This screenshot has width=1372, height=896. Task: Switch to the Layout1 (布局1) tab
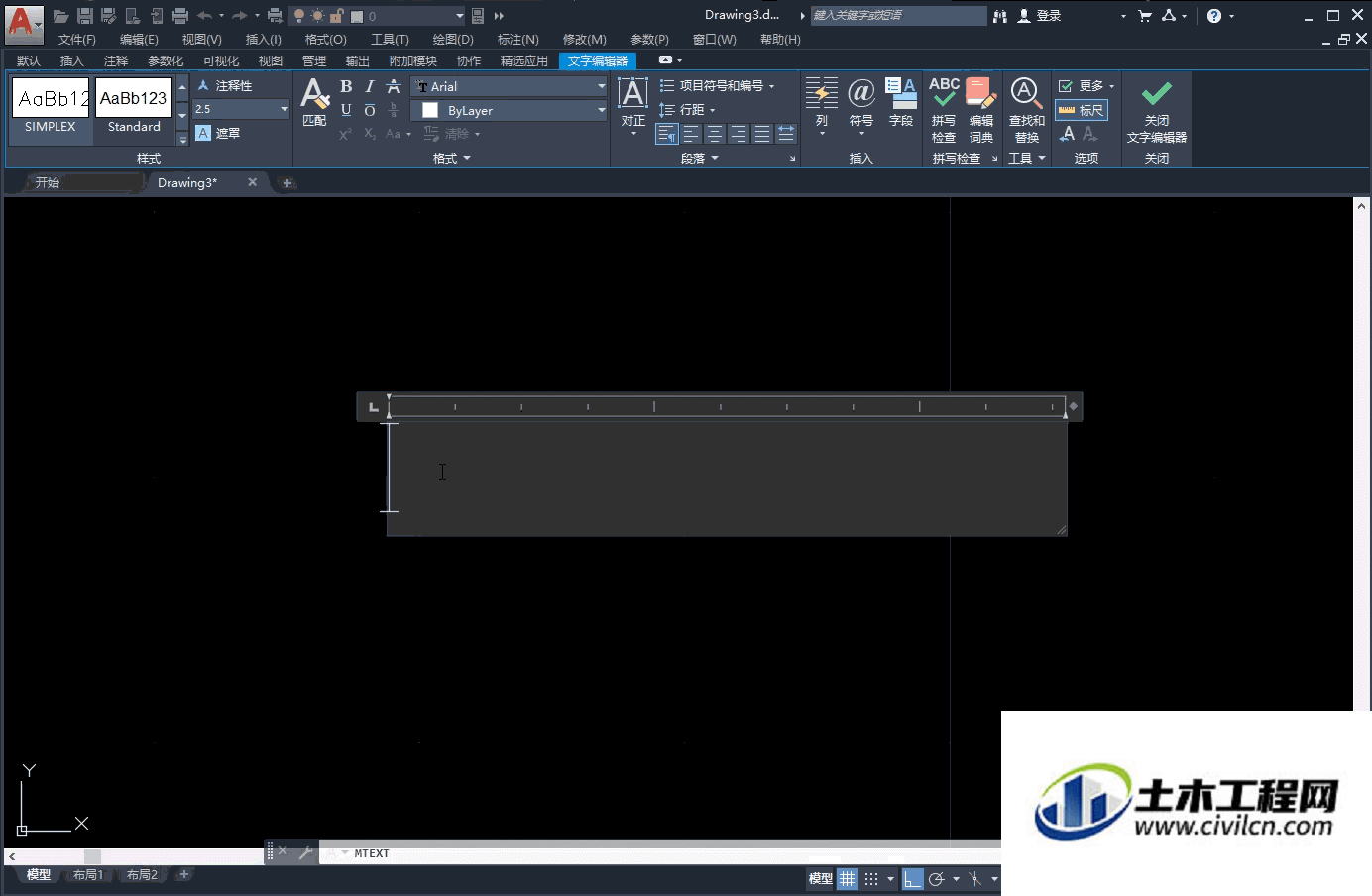click(88, 875)
